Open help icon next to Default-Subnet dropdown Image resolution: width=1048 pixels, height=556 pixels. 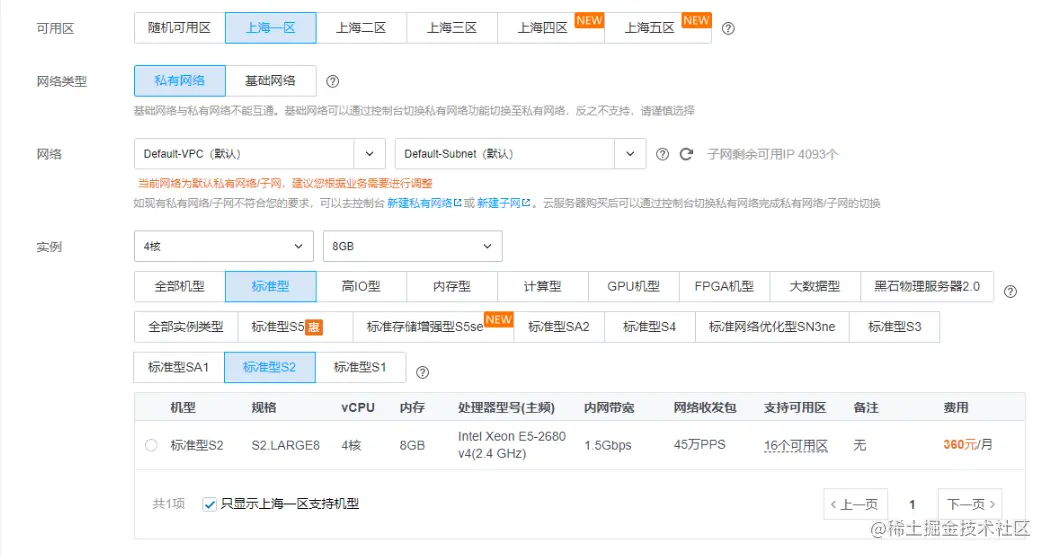click(x=662, y=154)
